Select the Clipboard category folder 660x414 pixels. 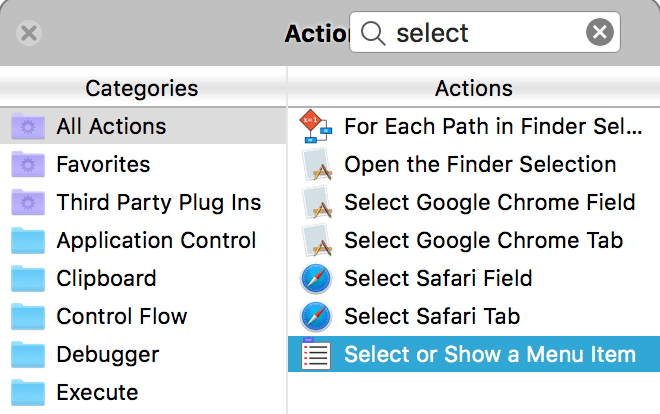[143, 279]
